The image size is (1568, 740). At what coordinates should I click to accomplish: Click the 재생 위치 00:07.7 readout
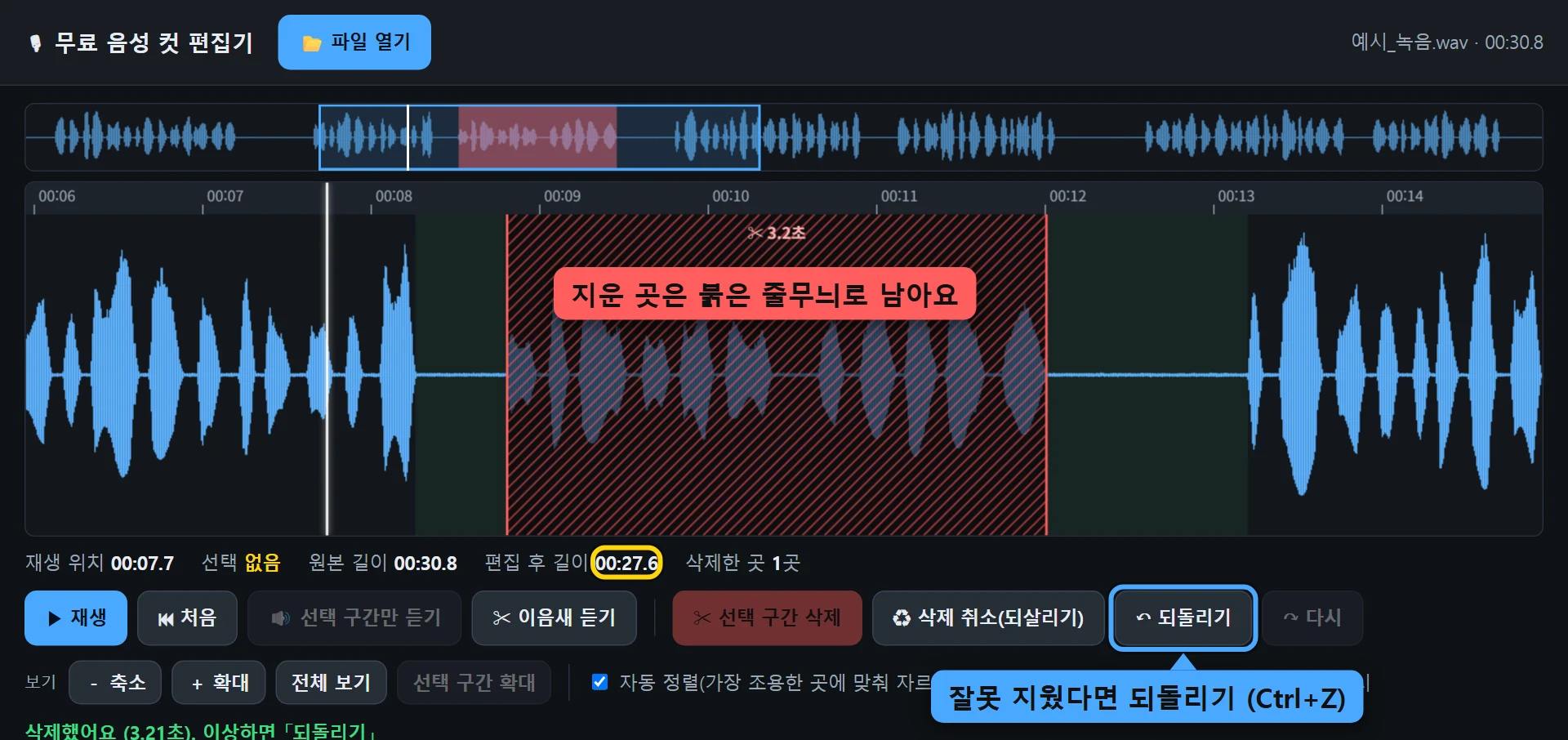click(100, 563)
